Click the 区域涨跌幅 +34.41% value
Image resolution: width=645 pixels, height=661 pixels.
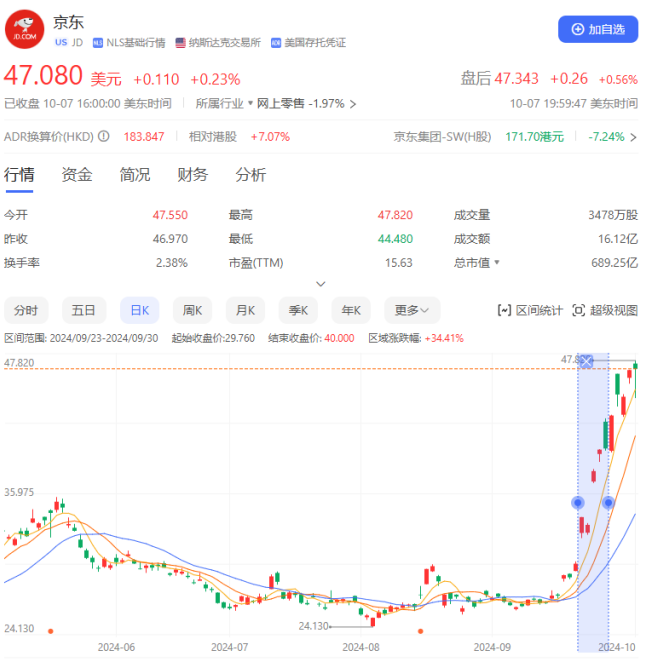tap(444, 338)
